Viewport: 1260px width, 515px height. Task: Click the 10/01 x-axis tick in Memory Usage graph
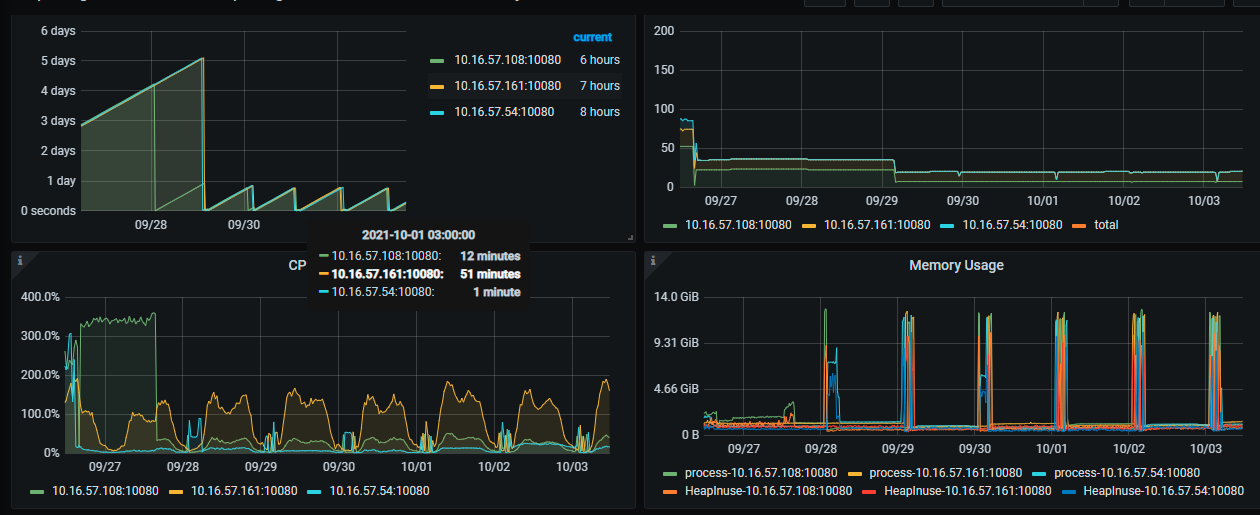(1052, 451)
